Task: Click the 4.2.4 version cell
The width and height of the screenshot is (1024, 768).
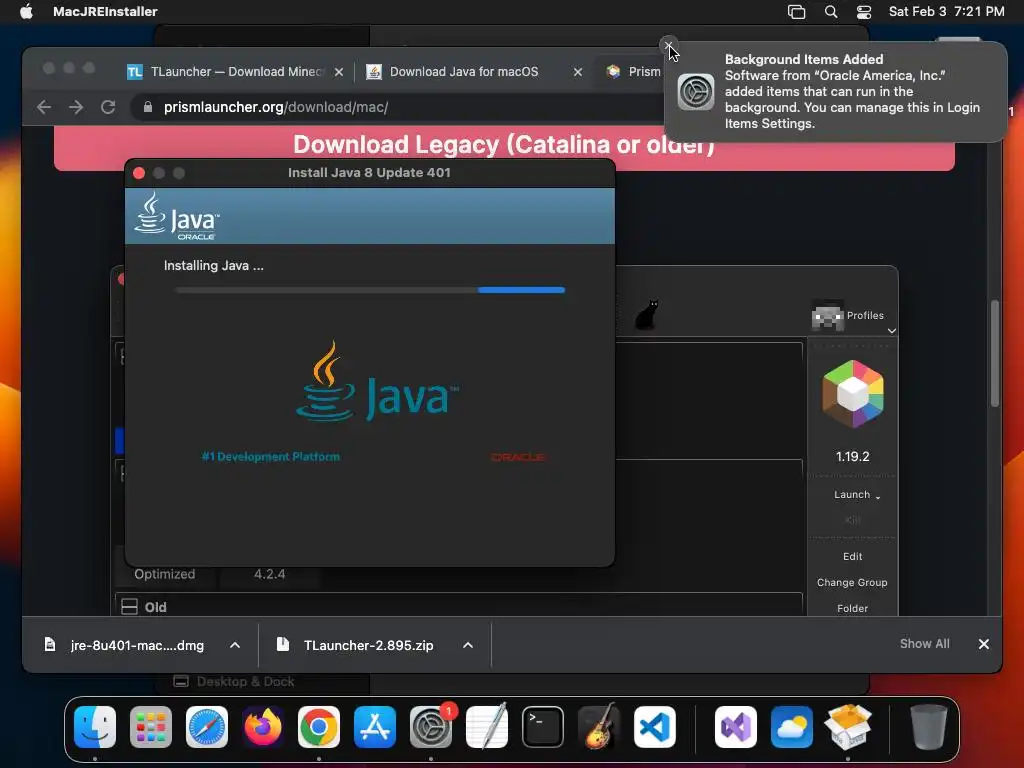Action: point(270,574)
